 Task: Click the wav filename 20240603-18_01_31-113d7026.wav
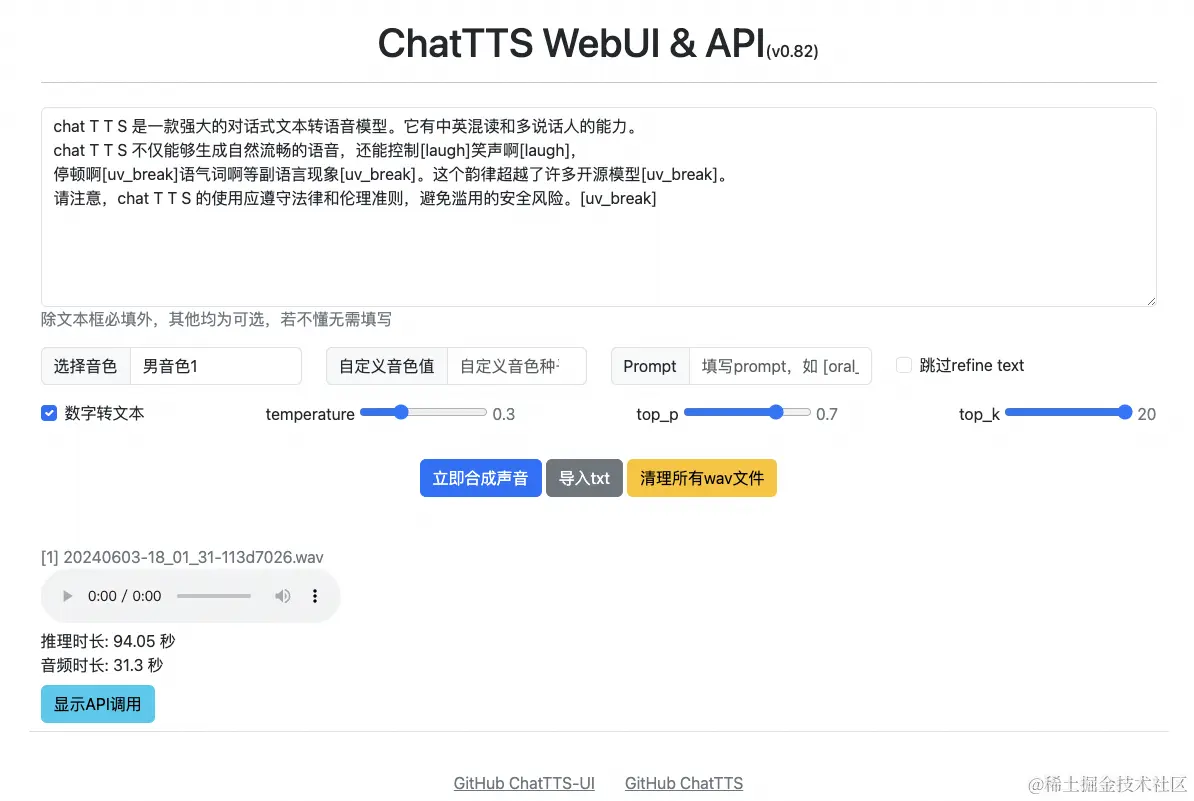tap(193, 557)
